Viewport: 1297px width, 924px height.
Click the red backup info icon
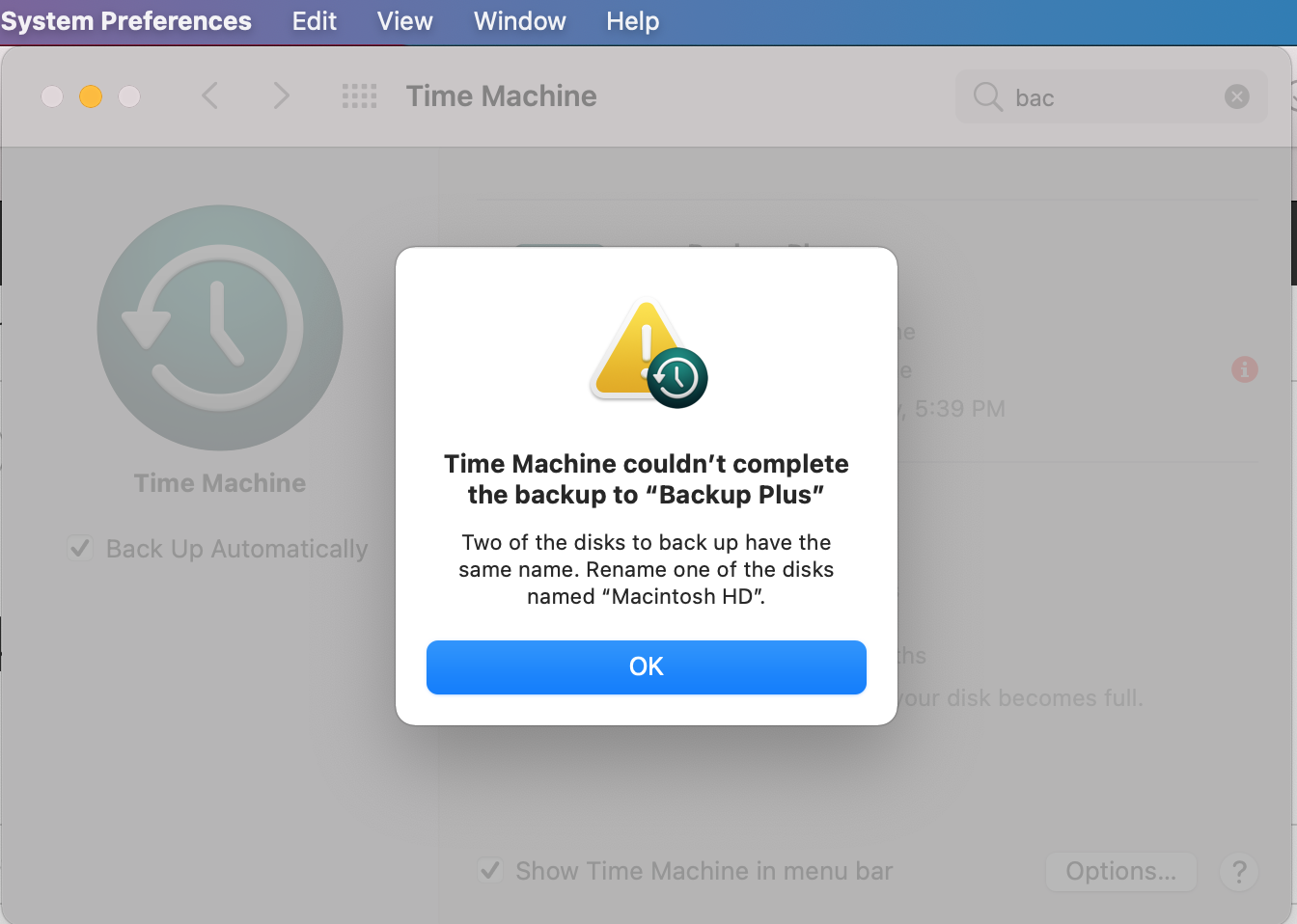tap(1245, 369)
